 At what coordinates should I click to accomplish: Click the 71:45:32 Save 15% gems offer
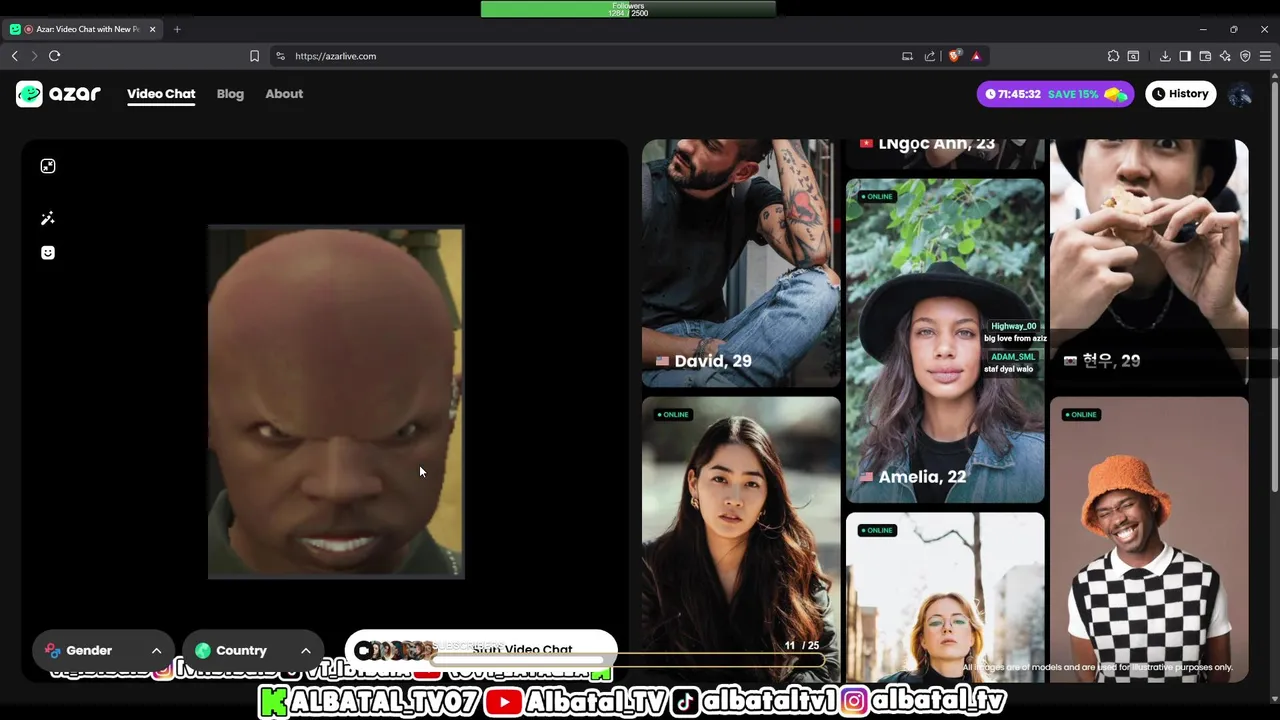click(1056, 94)
